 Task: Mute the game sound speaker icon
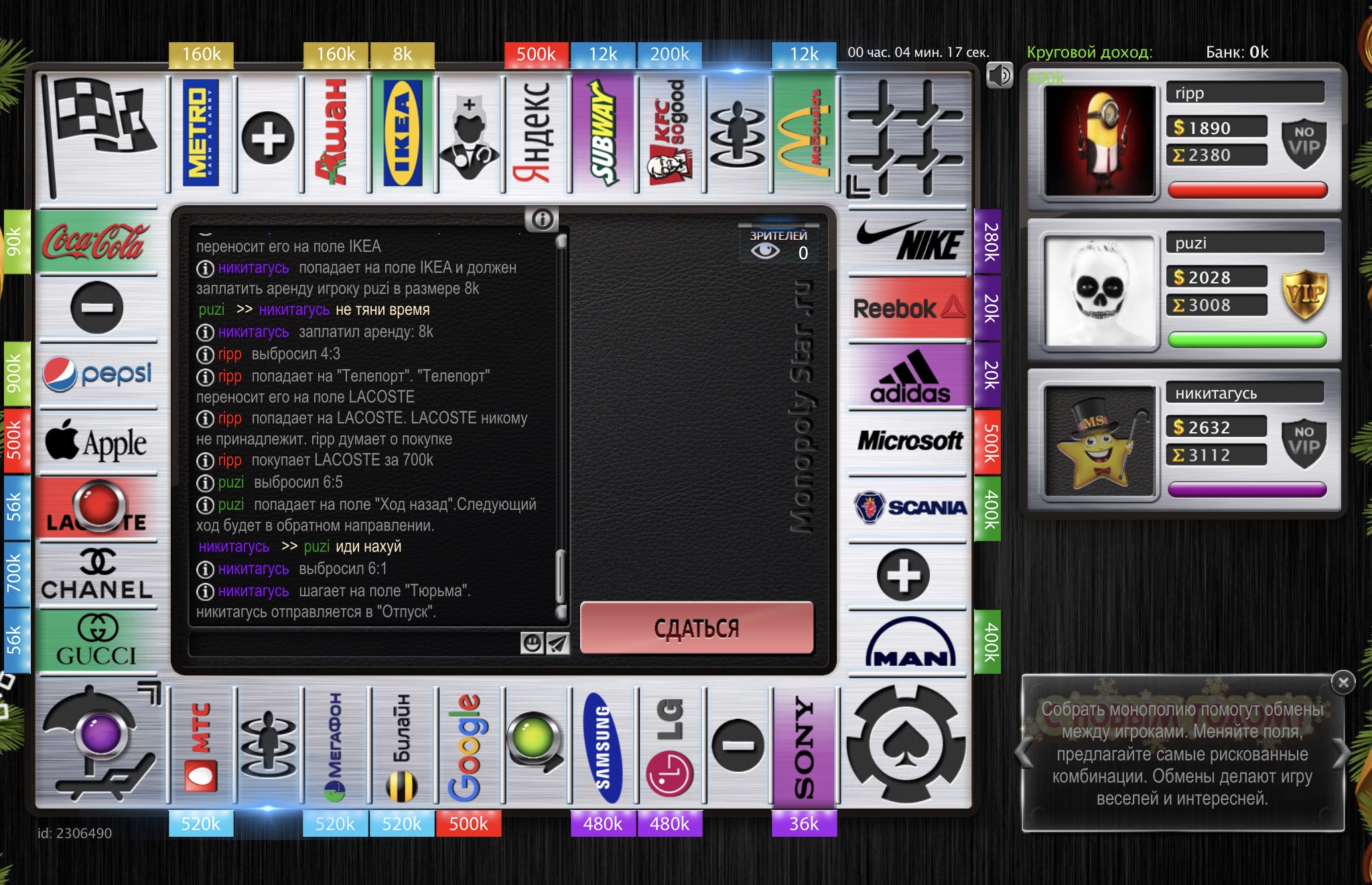tap(999, 75)
